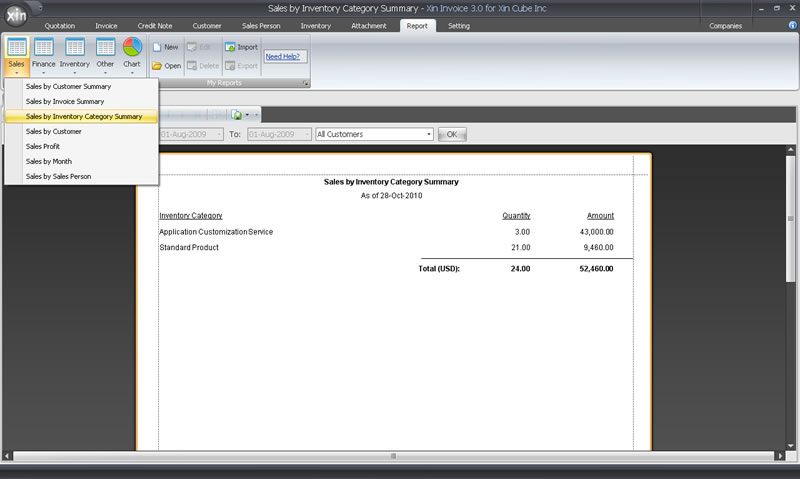The image size is (800, 479).
Task: Click the scroll down arrow
Action: point(790,445)
